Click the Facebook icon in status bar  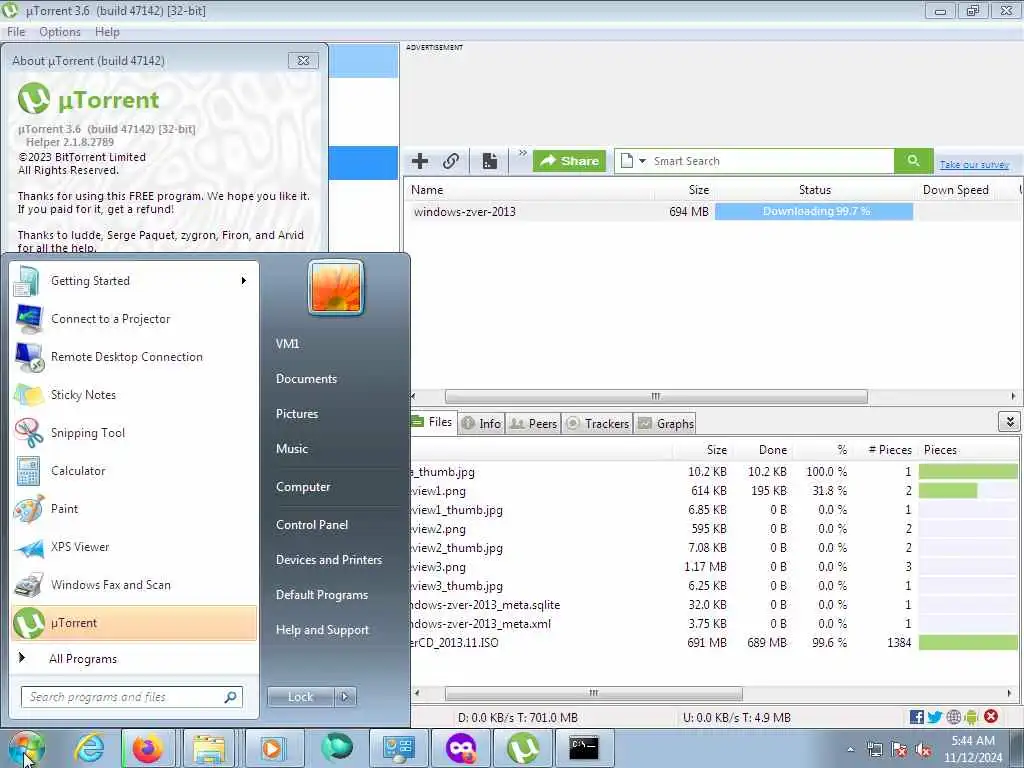pos(916,717)
